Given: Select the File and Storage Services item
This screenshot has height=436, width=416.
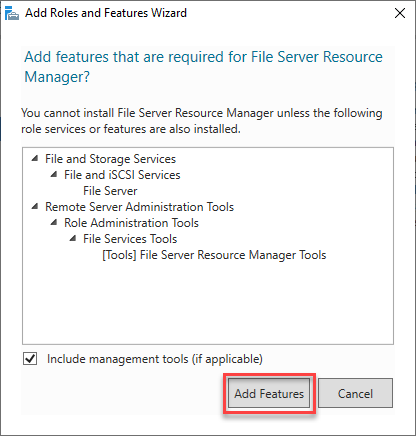Looking at the screenshot, I should pos(110,159).
